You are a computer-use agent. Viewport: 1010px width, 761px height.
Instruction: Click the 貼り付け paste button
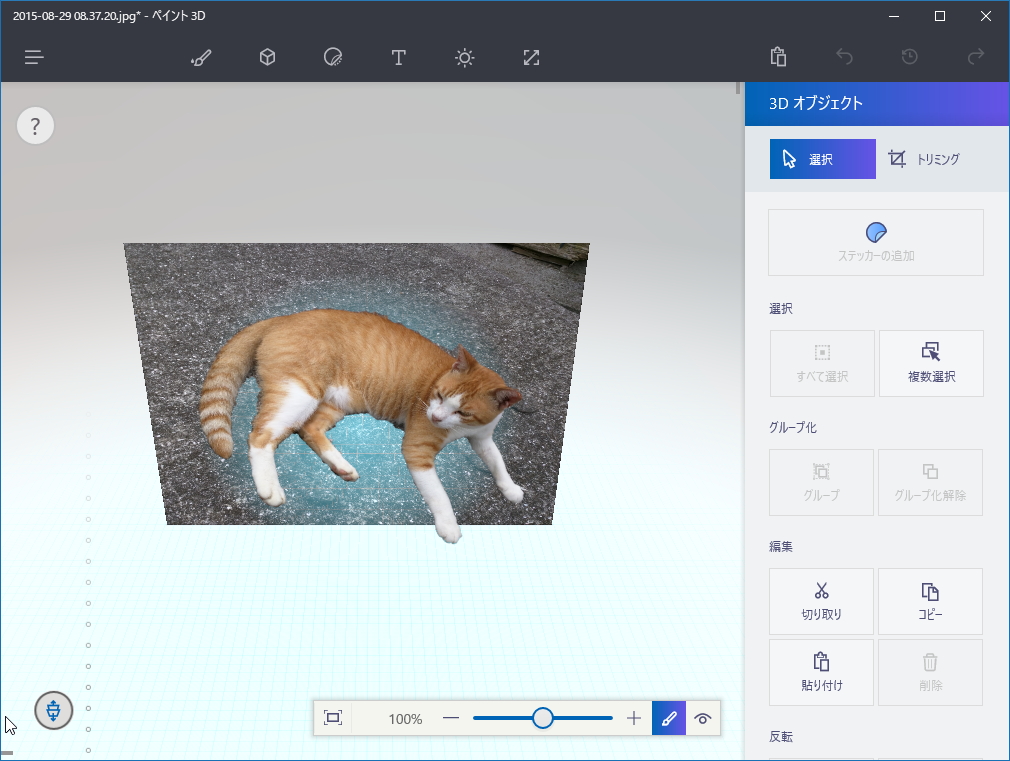click(x=821, y=672)
